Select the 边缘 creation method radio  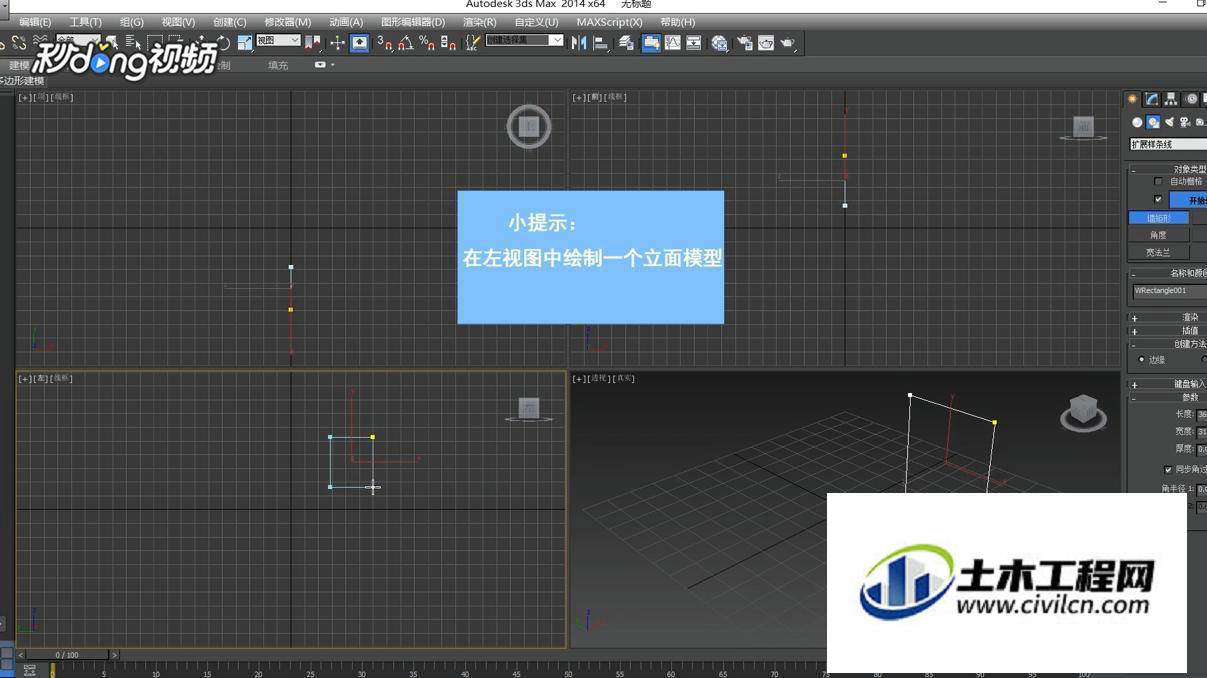pos(1142,359)
